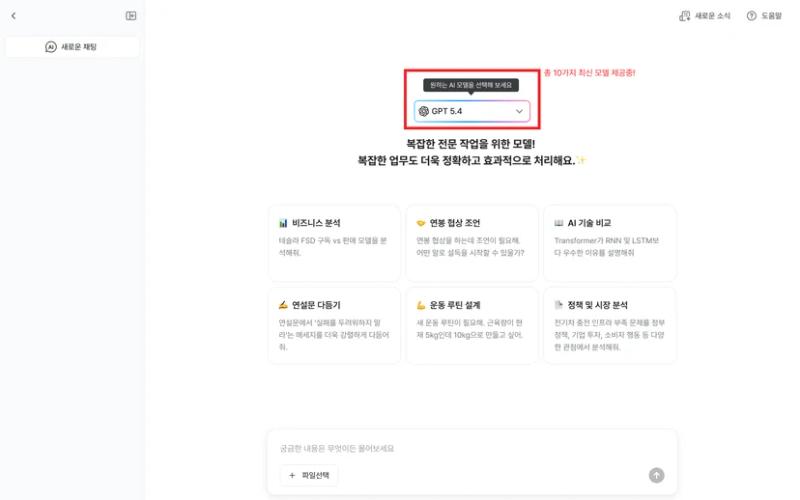This screenshot has height=500, width=800.
Task: Click the OpenAI logo in model selector
Action: 423,111
